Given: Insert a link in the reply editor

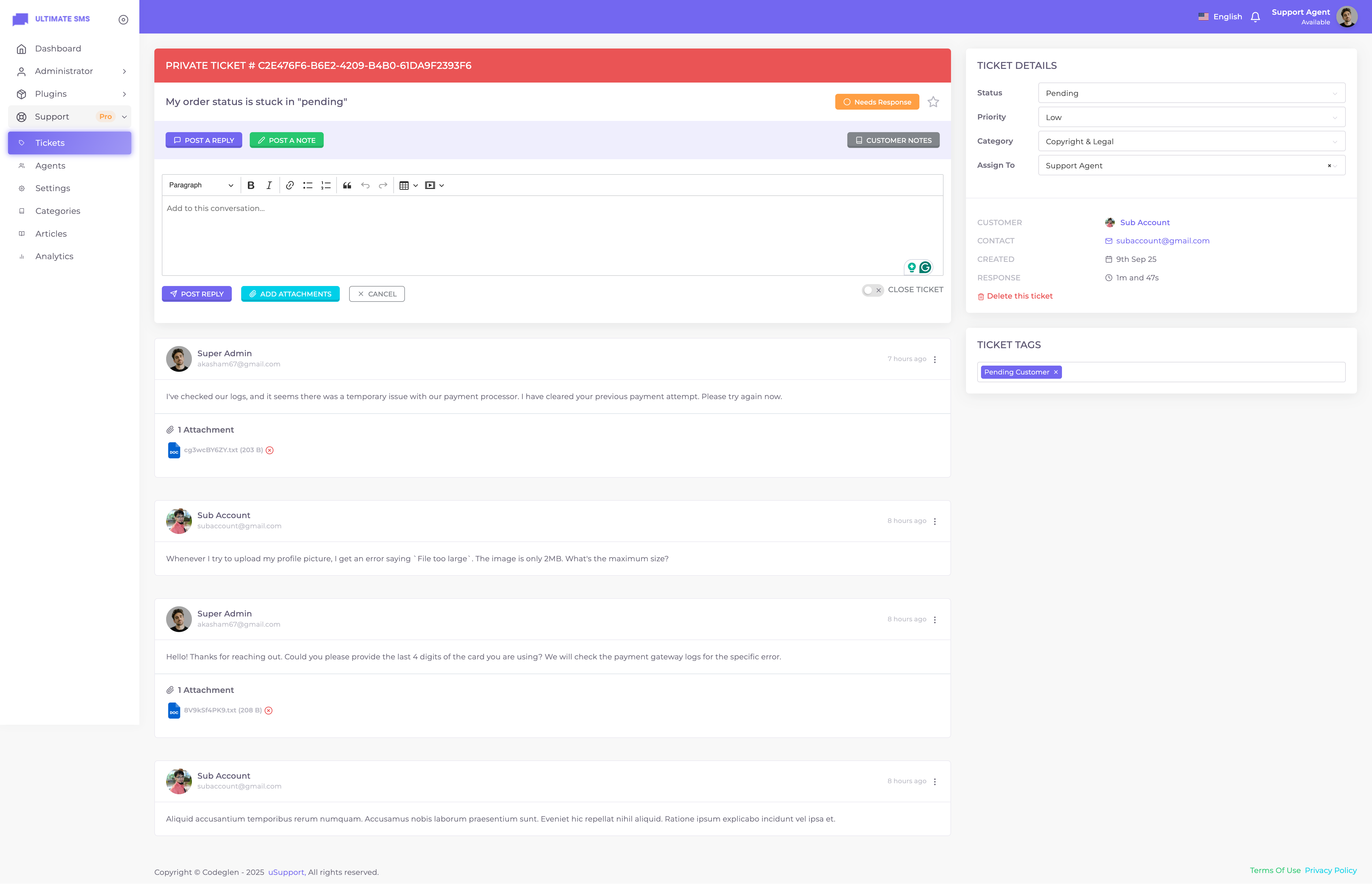Looking at the screenshot, I should coord(289,185).
